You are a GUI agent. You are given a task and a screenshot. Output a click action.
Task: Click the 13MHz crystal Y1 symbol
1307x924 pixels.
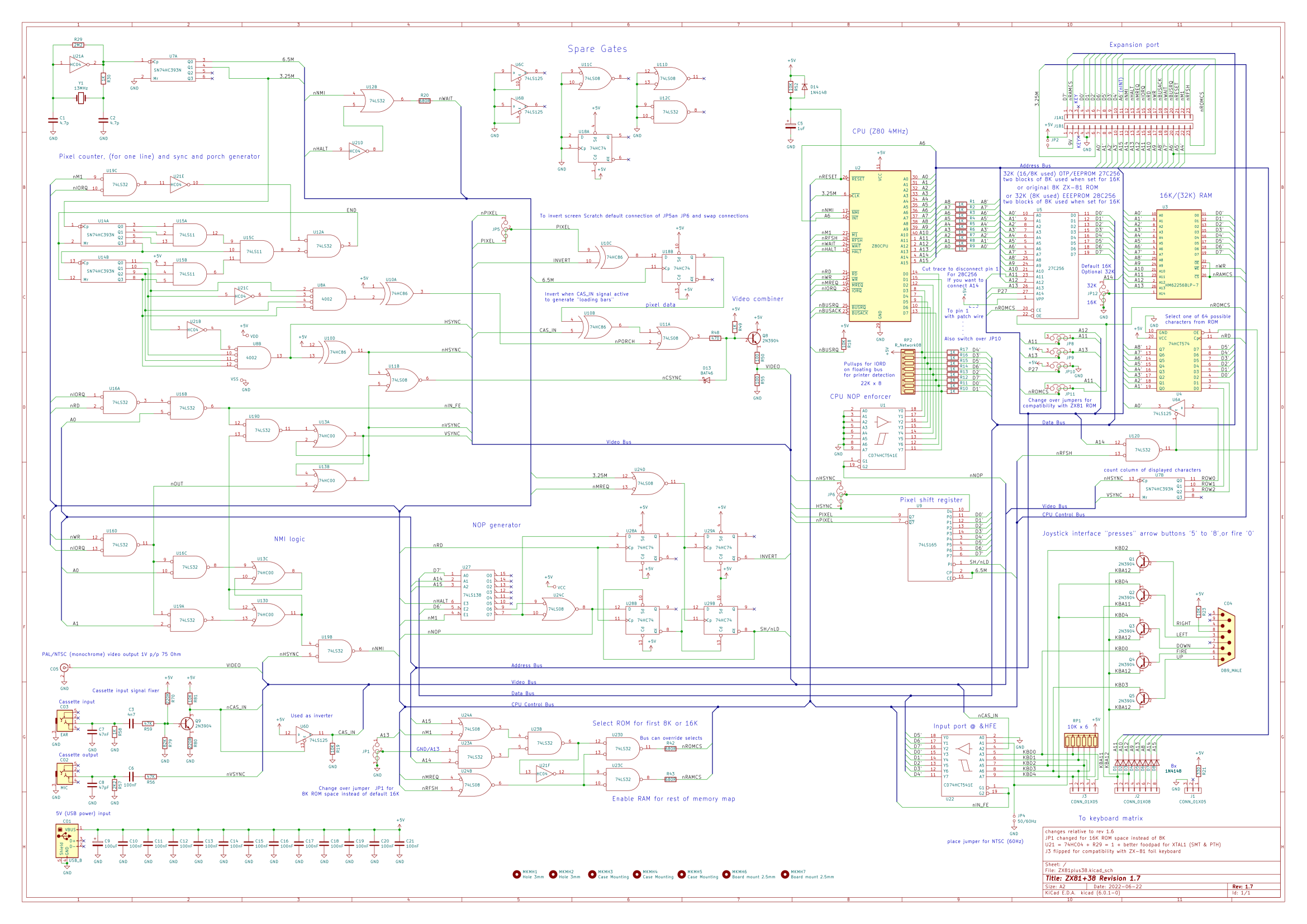tap(81, 98)
